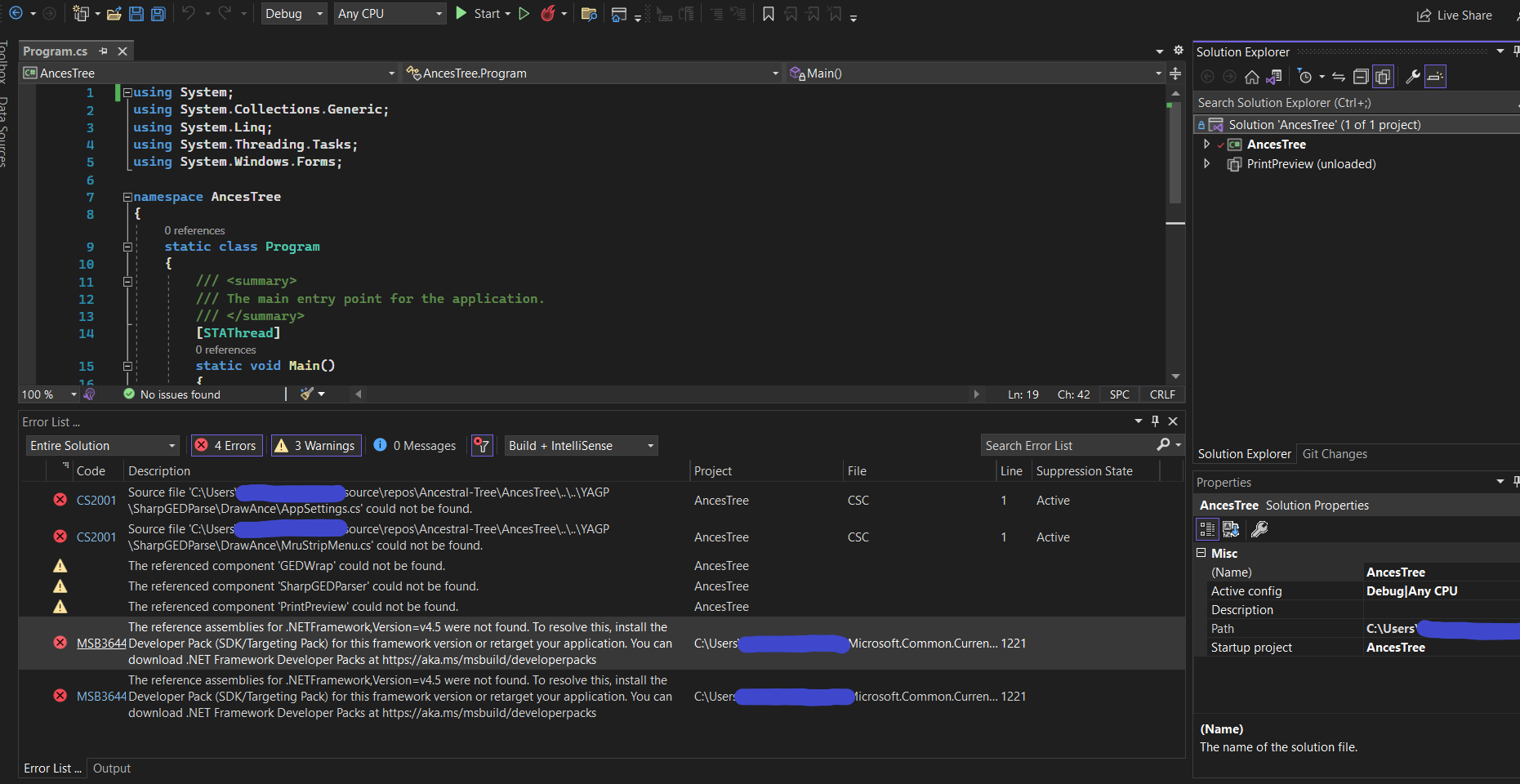Open Property Pages wrench in Properties panel
This screenshot has width=1520, height=784.
point(1259,529)
